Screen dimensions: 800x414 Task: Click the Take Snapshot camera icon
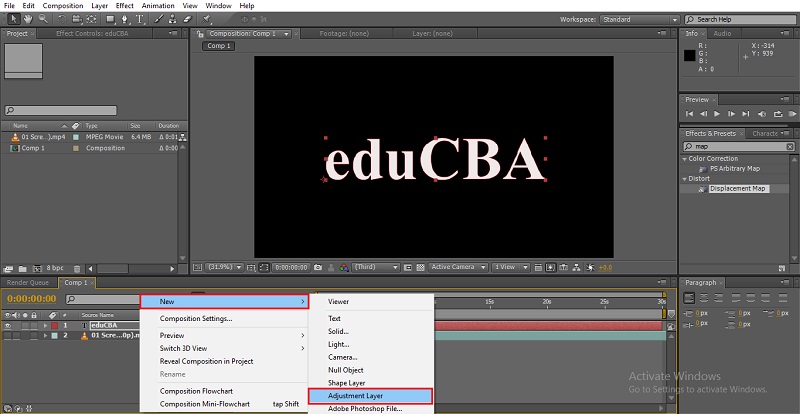(318, 267)
